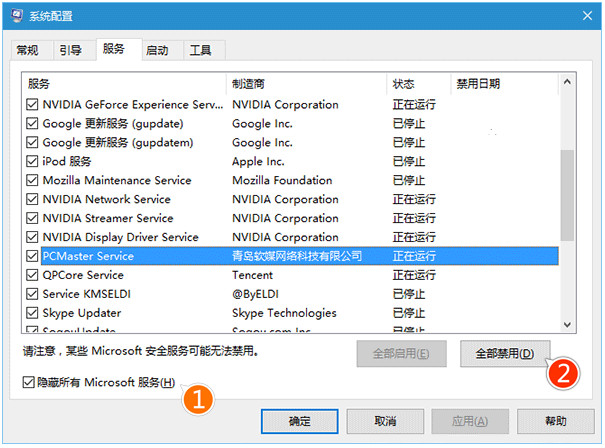Click the scroll down arrow in services list

click(567, 324)
